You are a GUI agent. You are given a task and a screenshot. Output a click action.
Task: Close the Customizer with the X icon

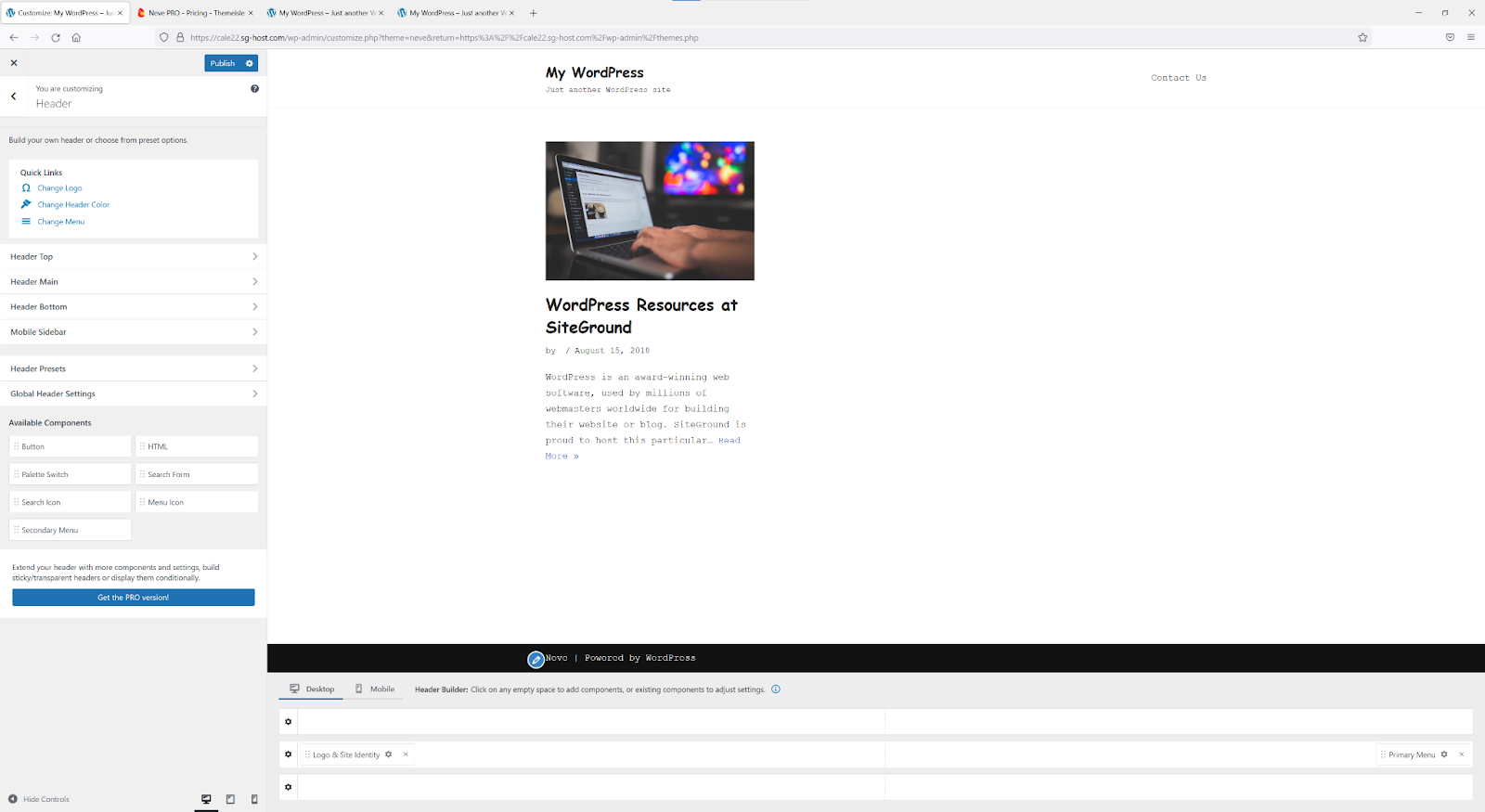tap(14, 63)
